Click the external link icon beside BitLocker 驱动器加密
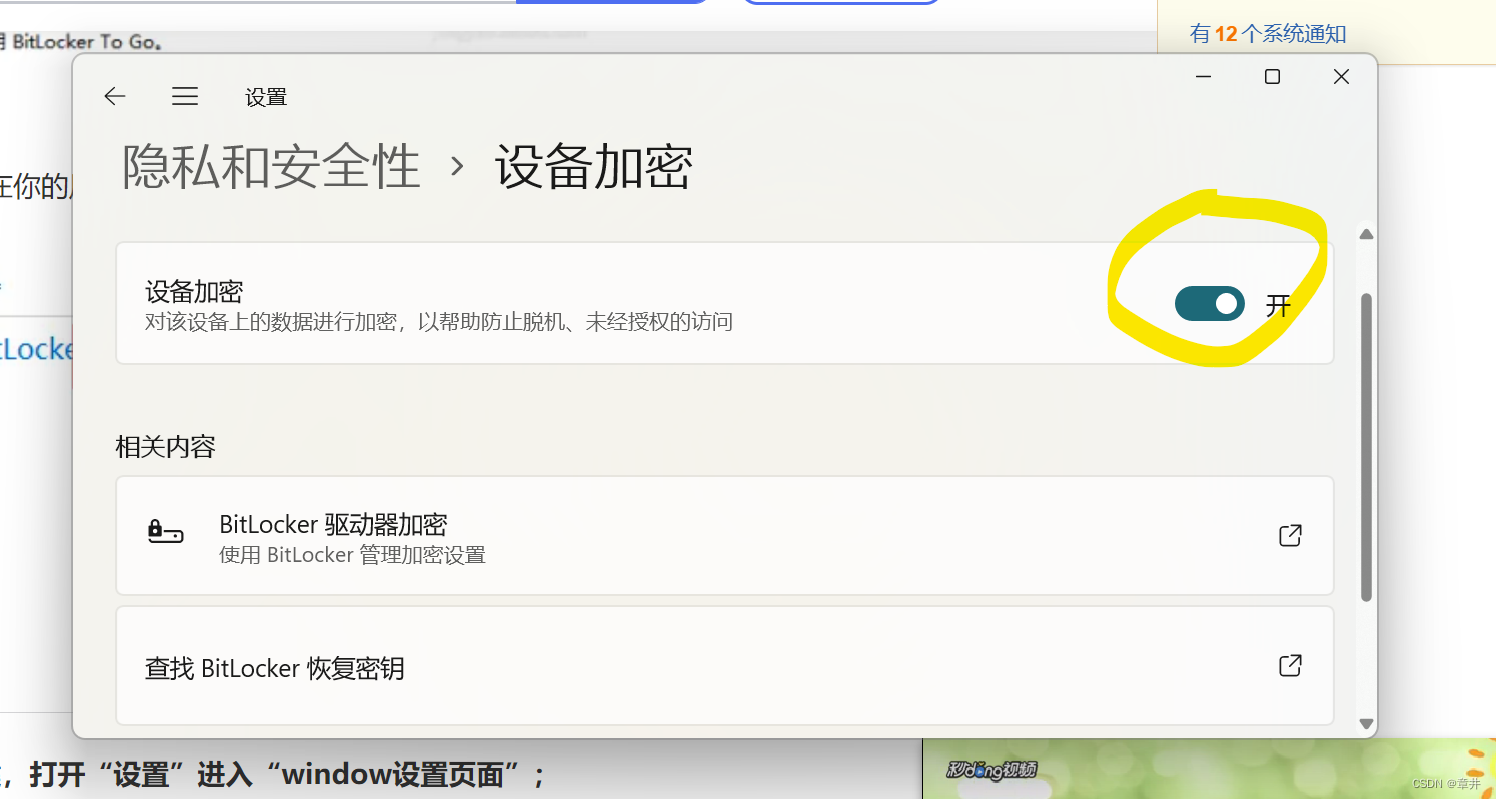1496x799 pixels. tap(1290, 536)
